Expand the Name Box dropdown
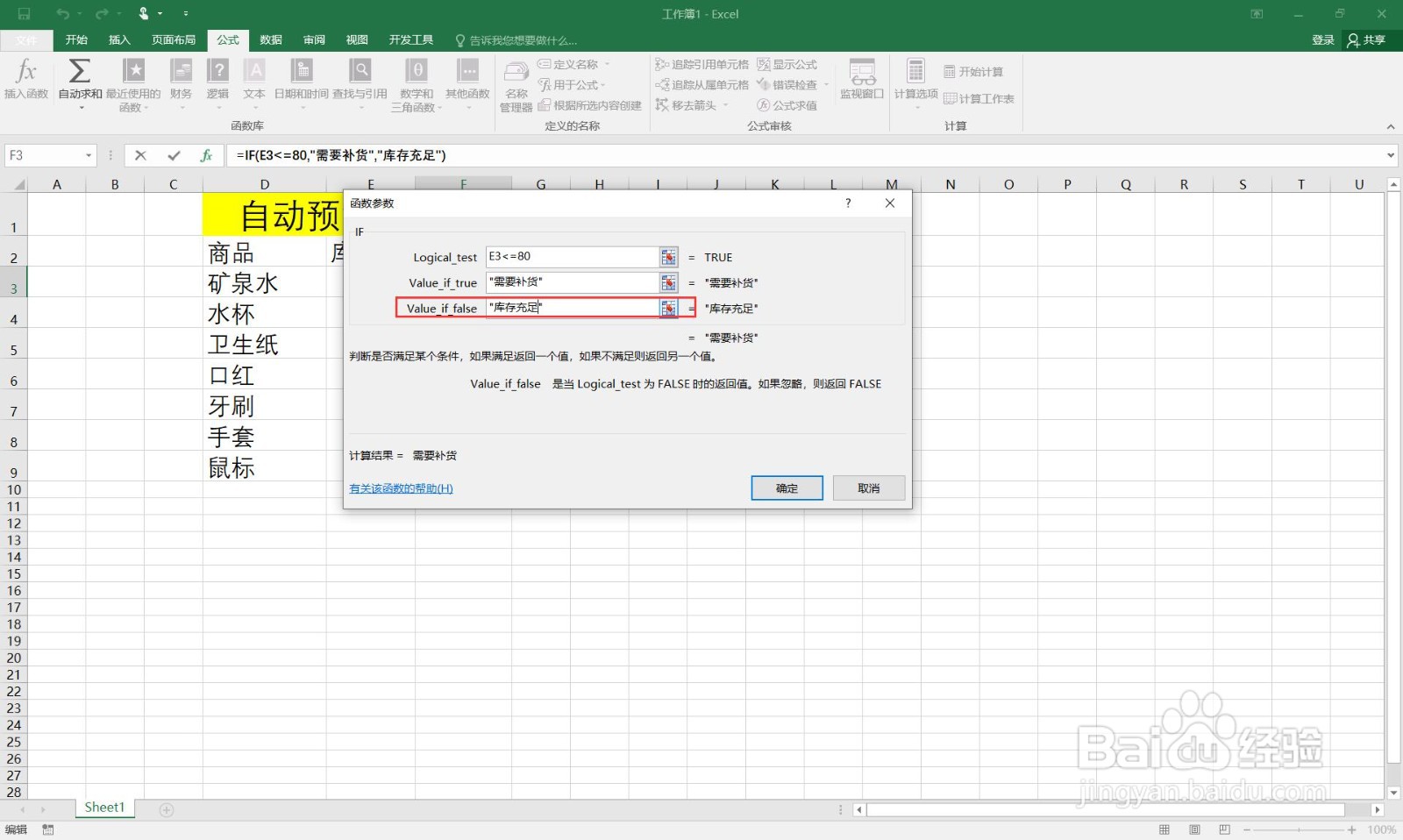Image resolution: width=1403 pixels, height=840 pixels. pos(89,155)
